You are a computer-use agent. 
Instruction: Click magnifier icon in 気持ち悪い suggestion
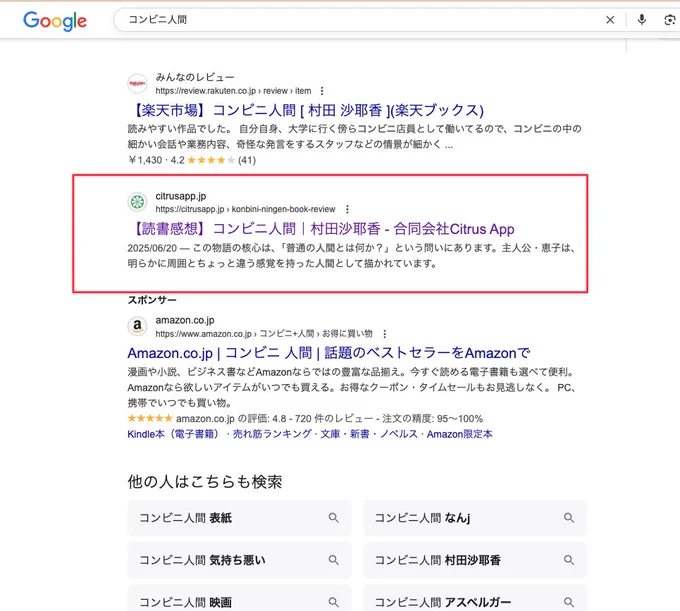[333, 560]
